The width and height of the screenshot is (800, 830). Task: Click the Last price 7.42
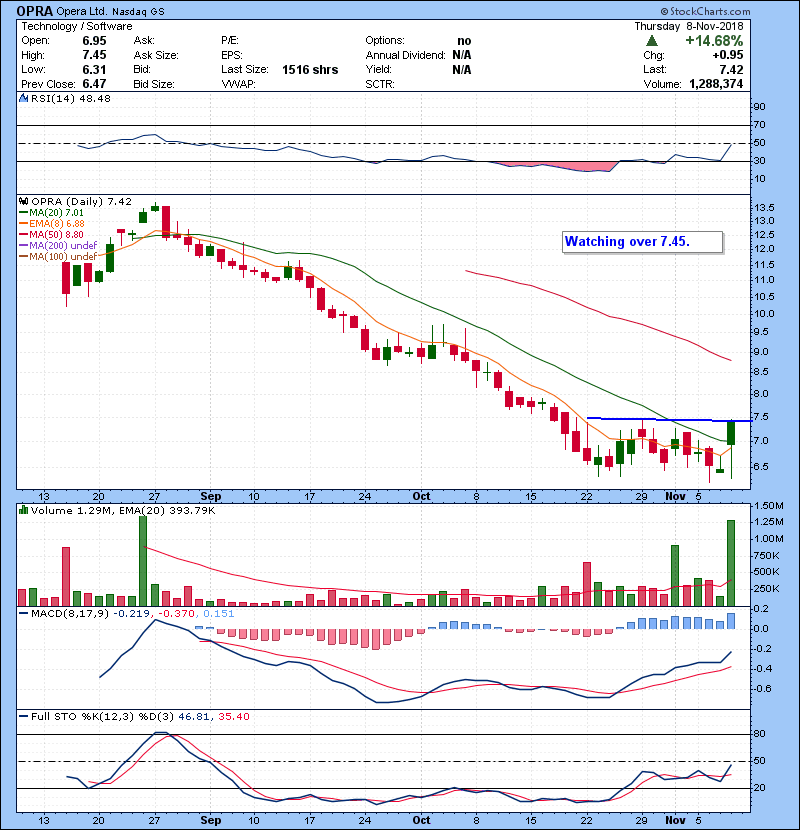pyautogui.click(x=731, y=69)
